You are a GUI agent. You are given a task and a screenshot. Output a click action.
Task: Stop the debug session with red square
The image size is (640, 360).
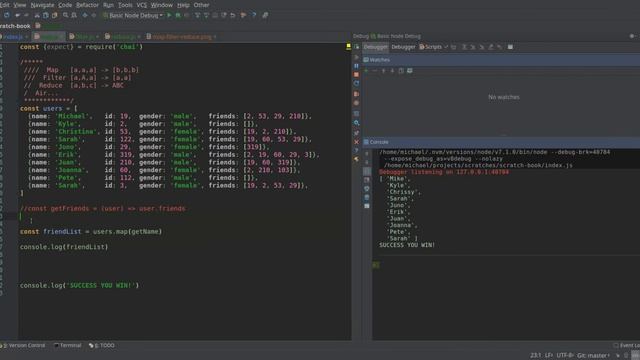click(x=356, y=75)
